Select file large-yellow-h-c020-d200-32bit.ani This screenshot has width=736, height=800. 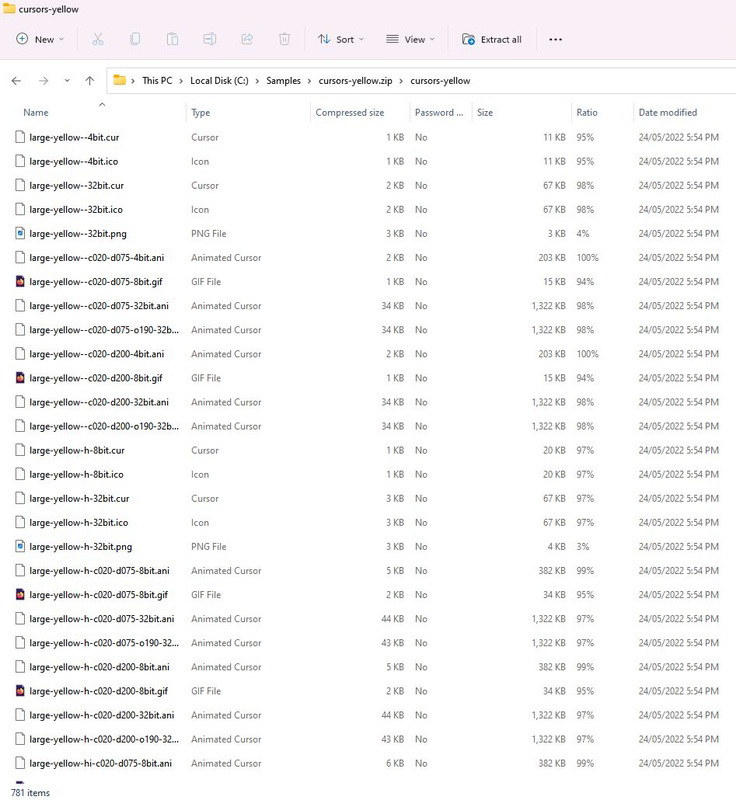pos(101,715)
